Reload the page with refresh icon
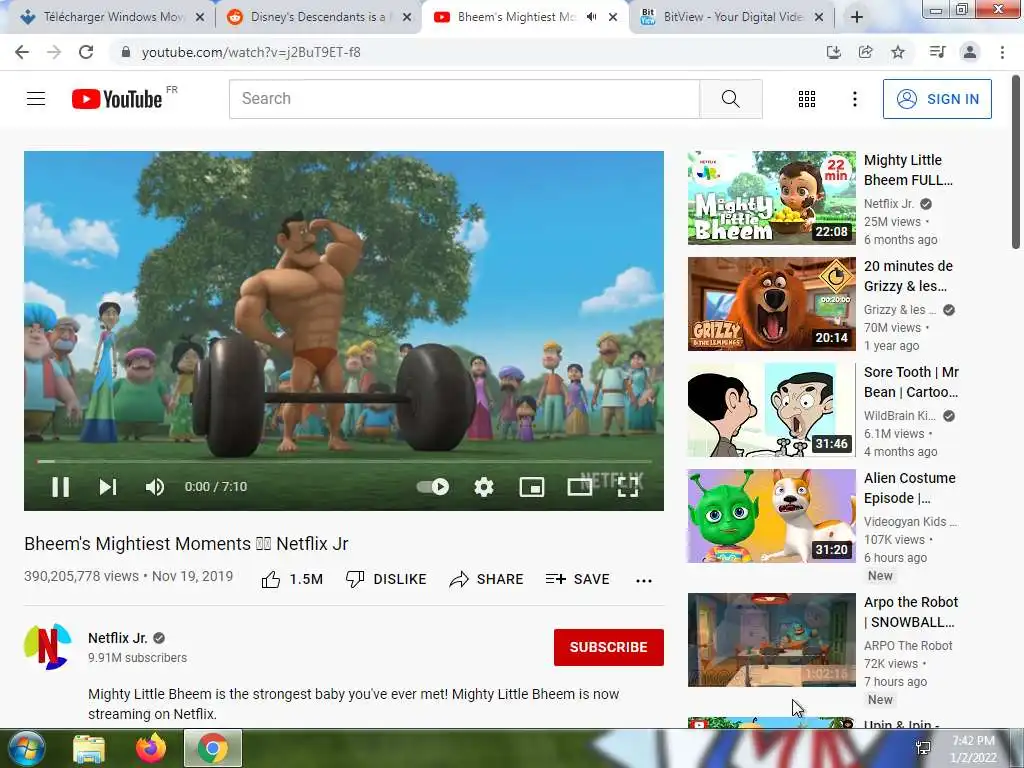This screenshot has width=1024, height=768. (86, 52)
